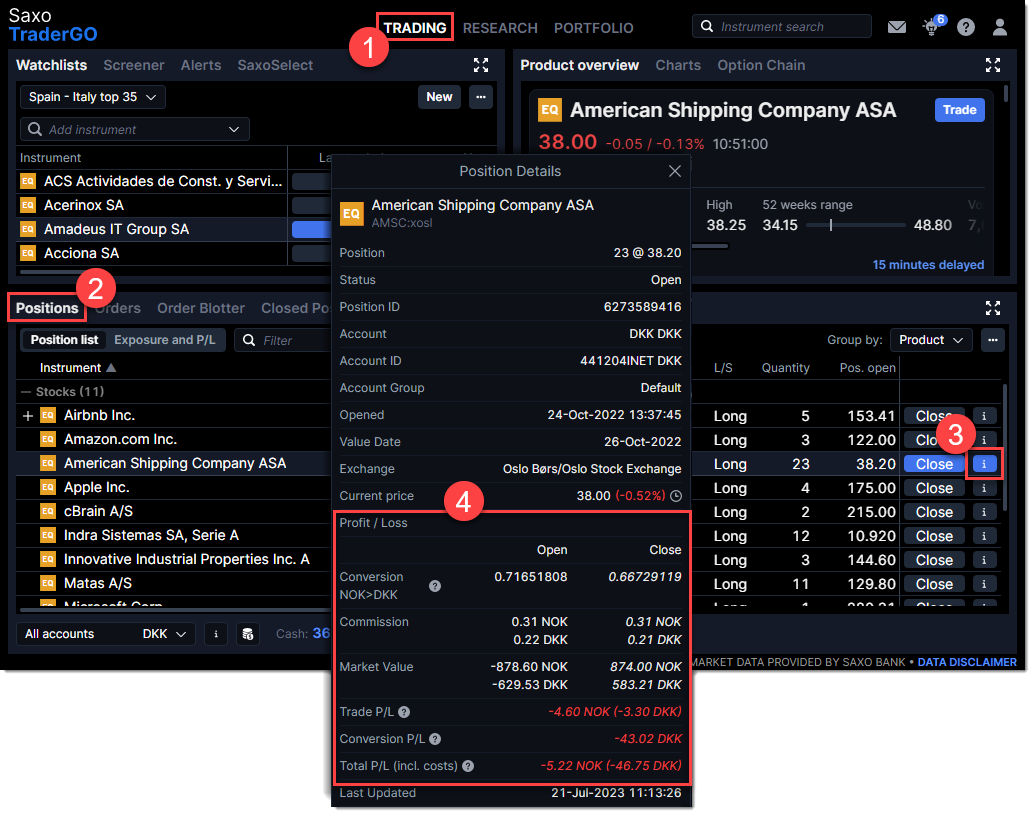The height and width of the screenshot is (814, 1032).
Task: Open the positions three-dots options menu
Action: (x=993, y=340)
